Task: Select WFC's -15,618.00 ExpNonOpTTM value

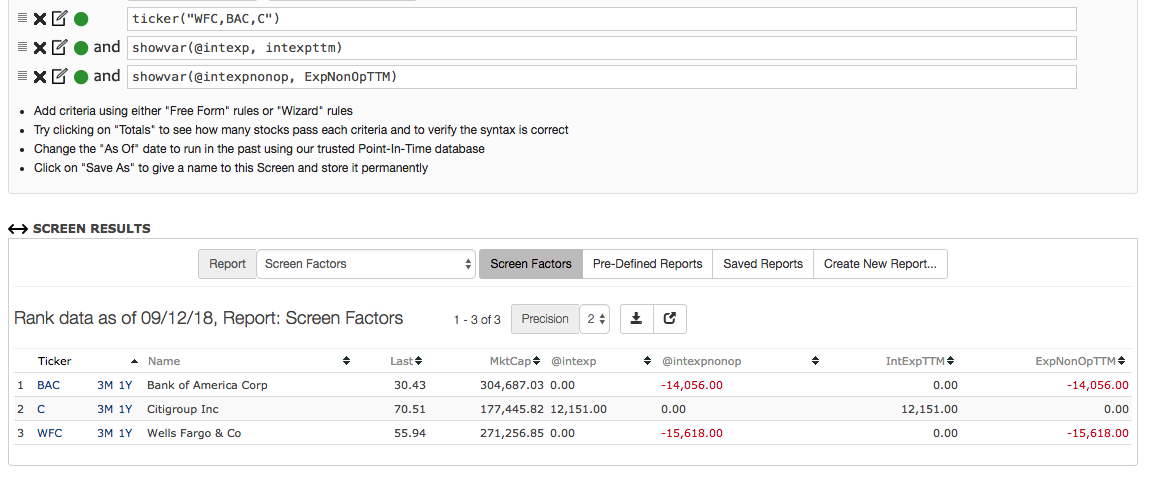Action: tap(1098, 434)
